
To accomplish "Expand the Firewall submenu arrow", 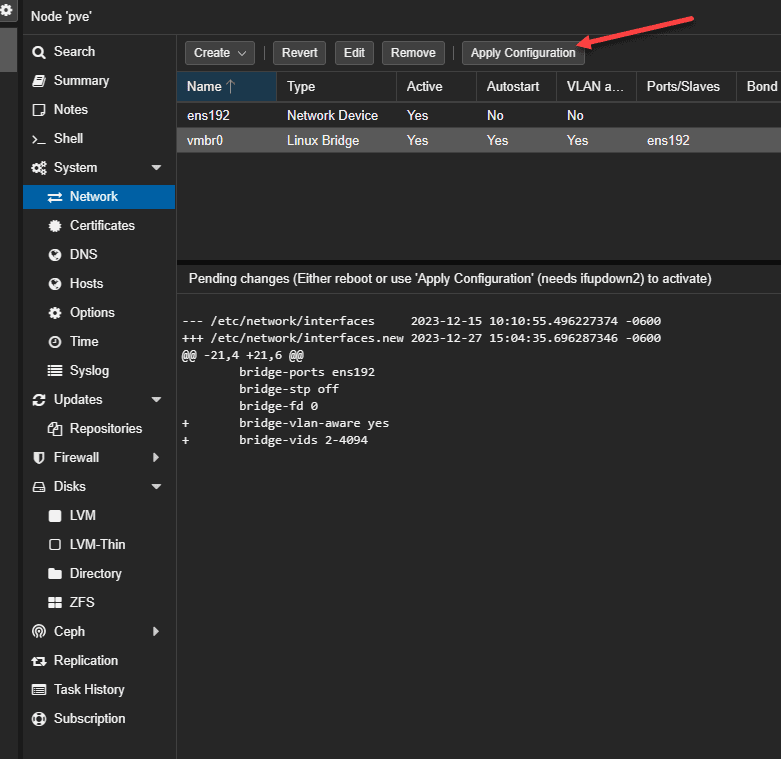I will click(x=156, y=458).
